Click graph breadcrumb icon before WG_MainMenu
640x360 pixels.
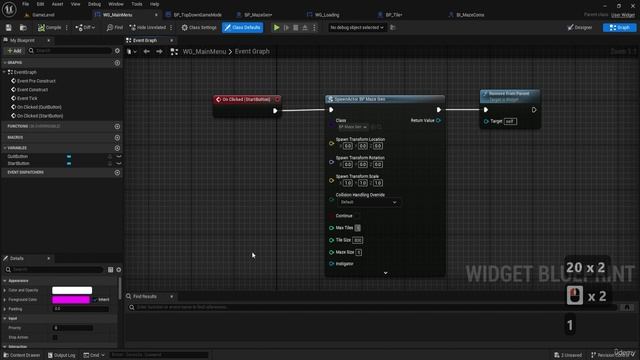(x=174, y=51)
